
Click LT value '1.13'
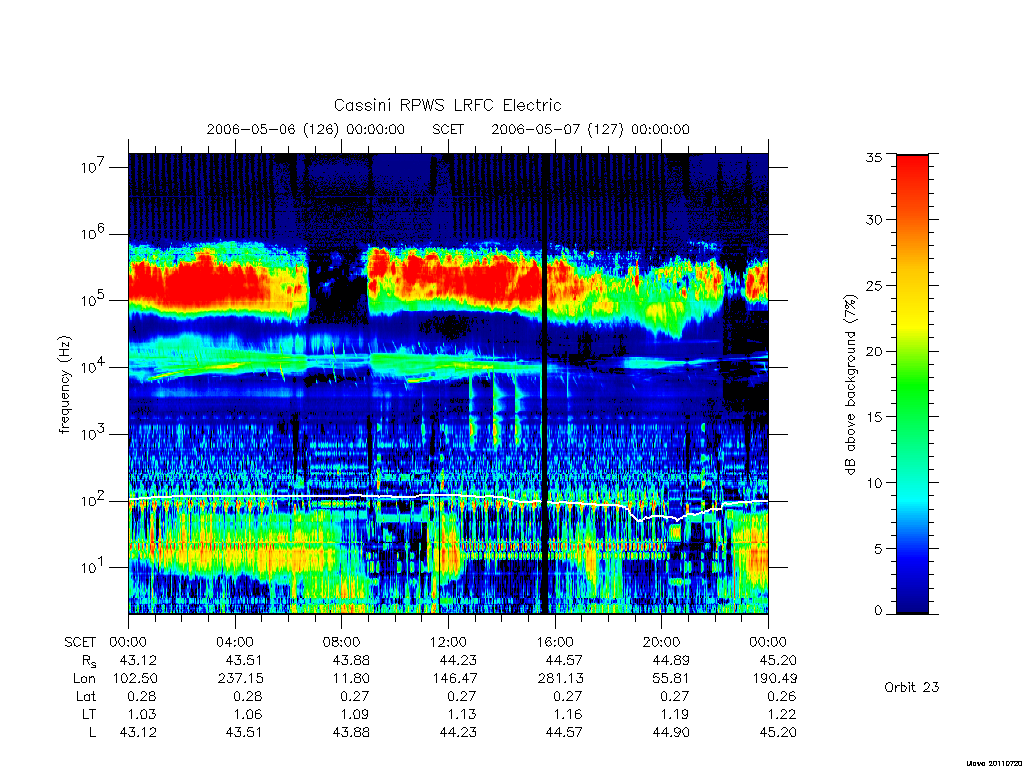pyautogui.click(x=463, y=714)
